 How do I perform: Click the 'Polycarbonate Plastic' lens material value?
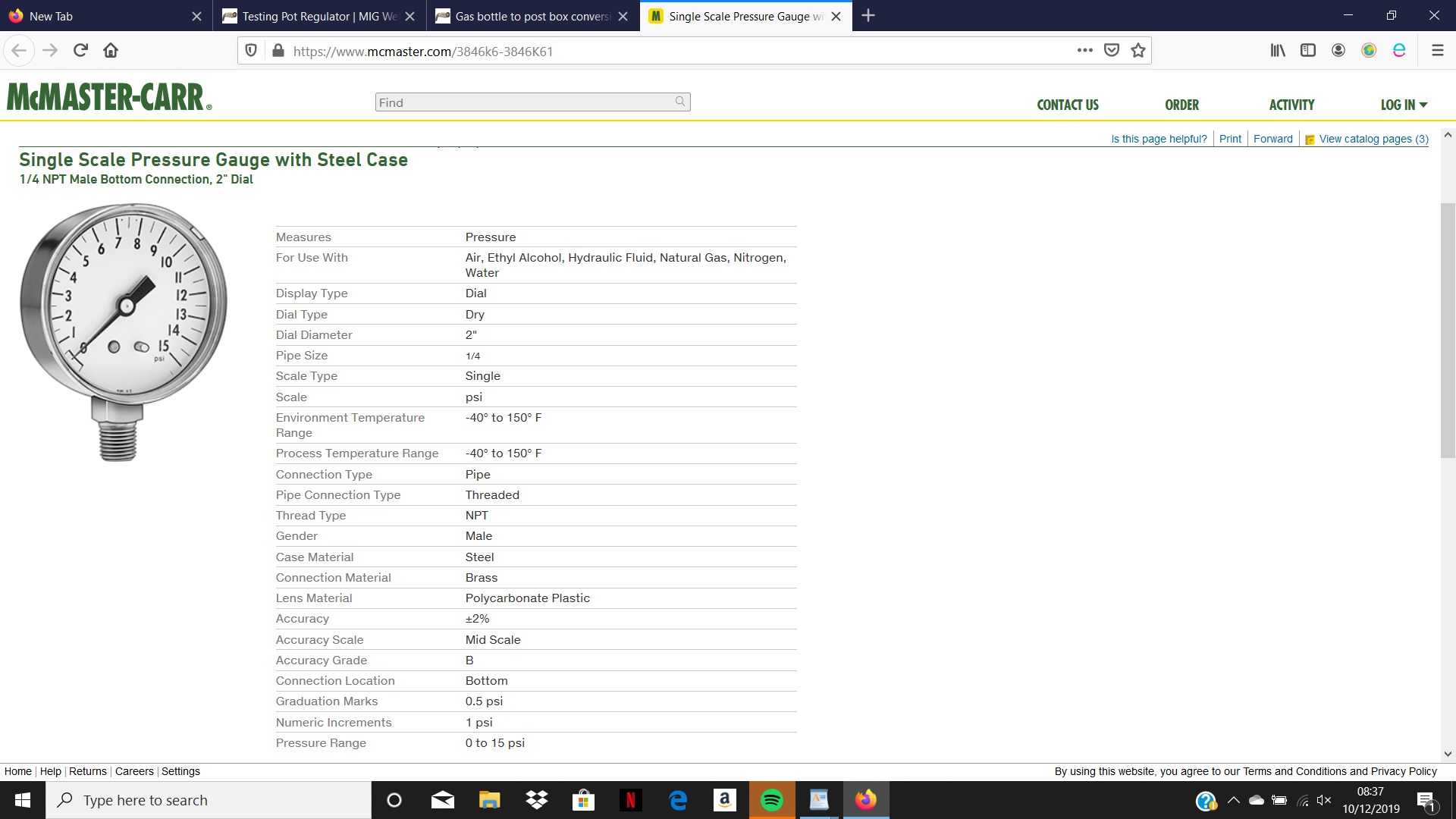pos(527,598)
